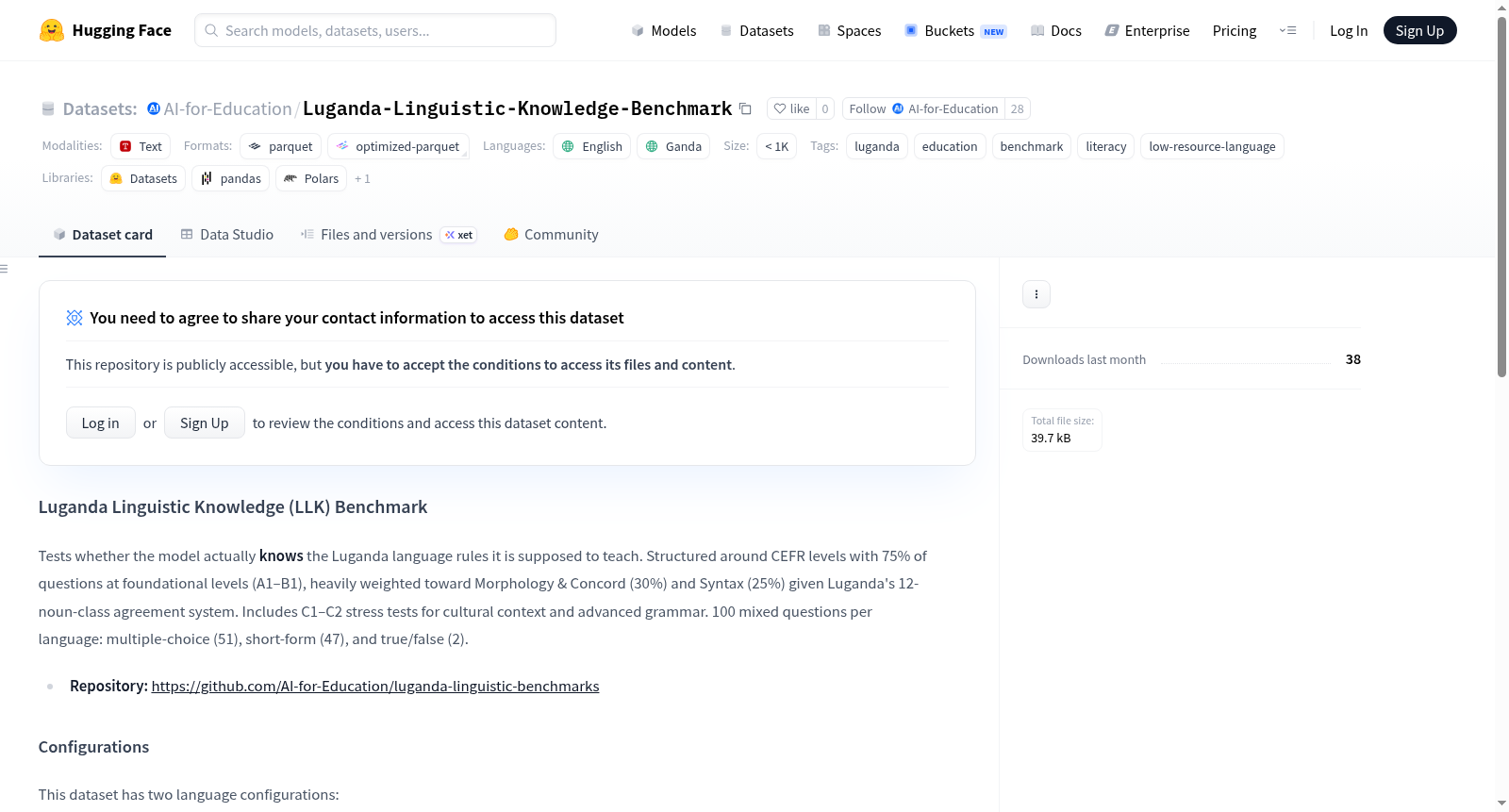Click the page vertical scrollbar
Viewport: 1509px width, 812px height.
1501,198
